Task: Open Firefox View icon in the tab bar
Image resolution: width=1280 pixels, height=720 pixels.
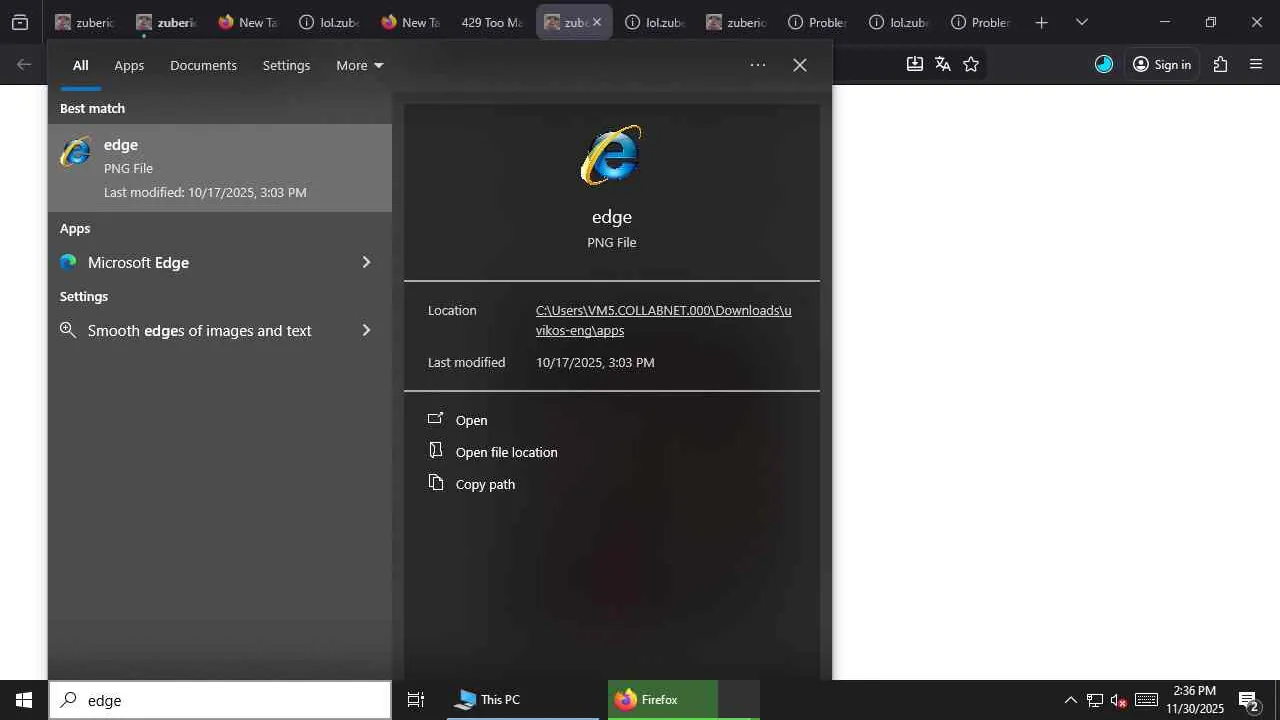Action: pos(20,22)
